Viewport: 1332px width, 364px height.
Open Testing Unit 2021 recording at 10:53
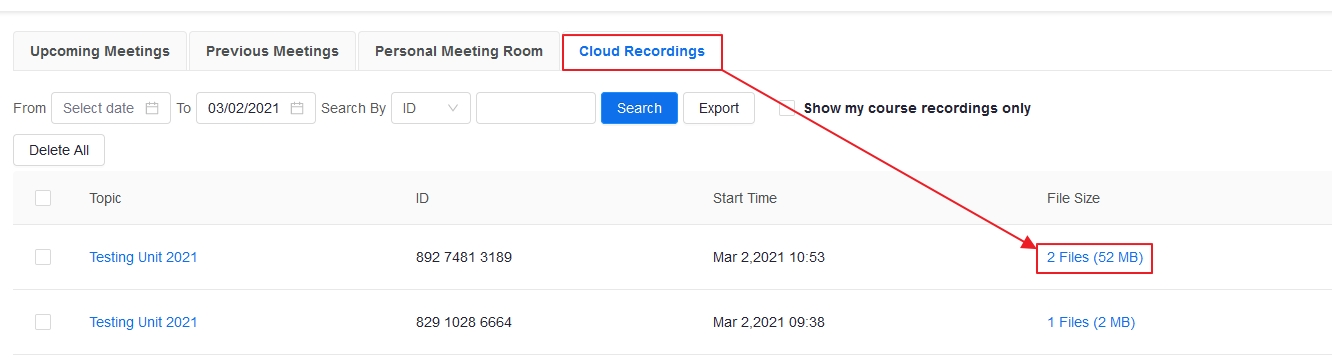click(x=143, y=257)
